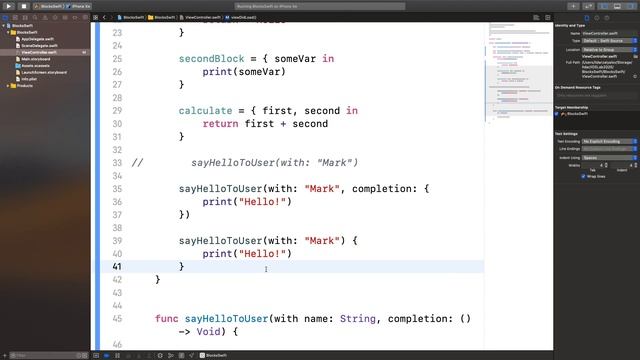Edit the file Name field
The width and height of the screenshot is (640, 360).
(x=609, y=33)
